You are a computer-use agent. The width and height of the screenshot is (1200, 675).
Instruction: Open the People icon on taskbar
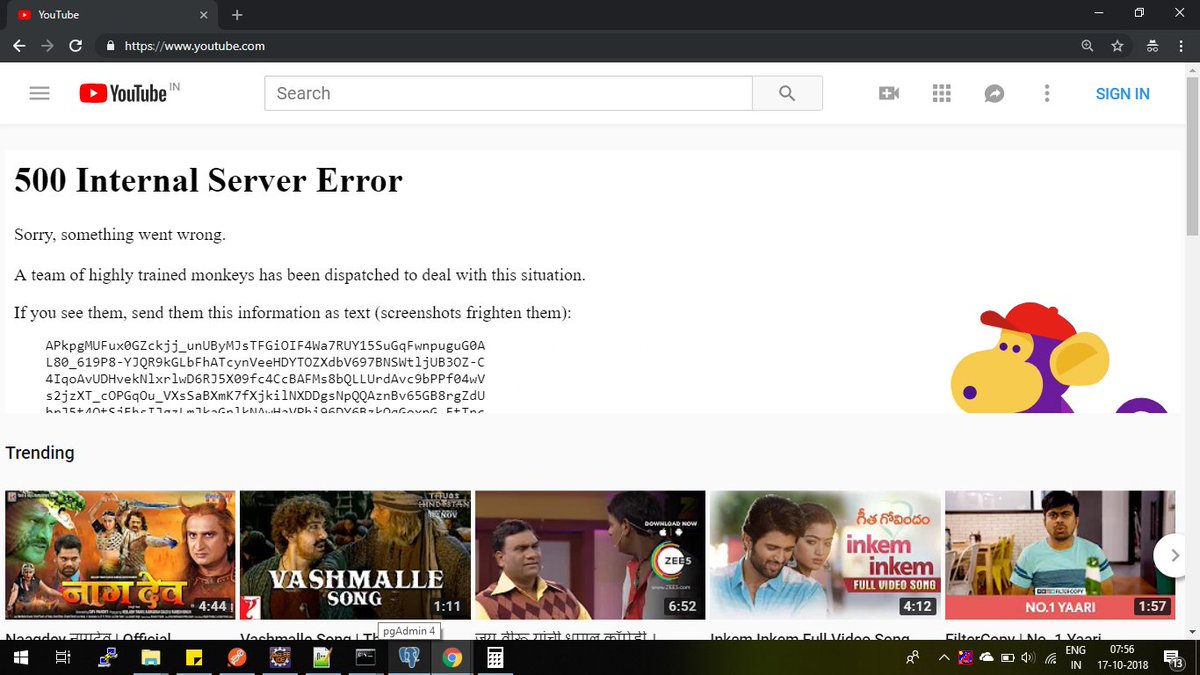912,658
